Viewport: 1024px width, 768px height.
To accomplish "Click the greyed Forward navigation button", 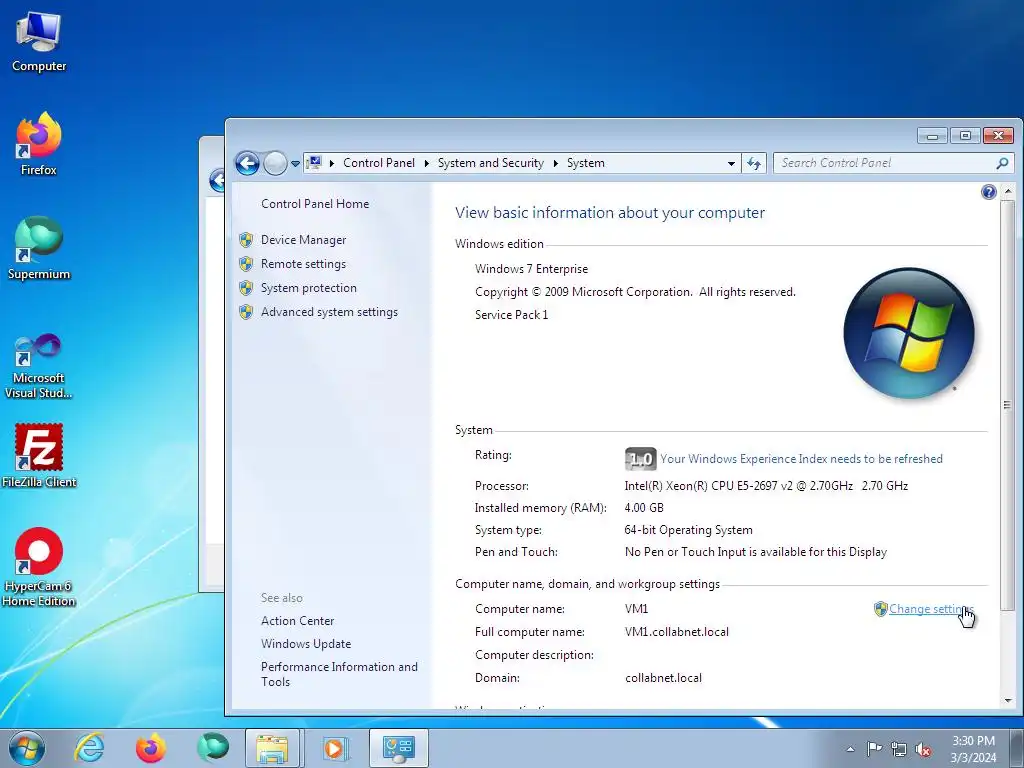I will tap(275, 163).
